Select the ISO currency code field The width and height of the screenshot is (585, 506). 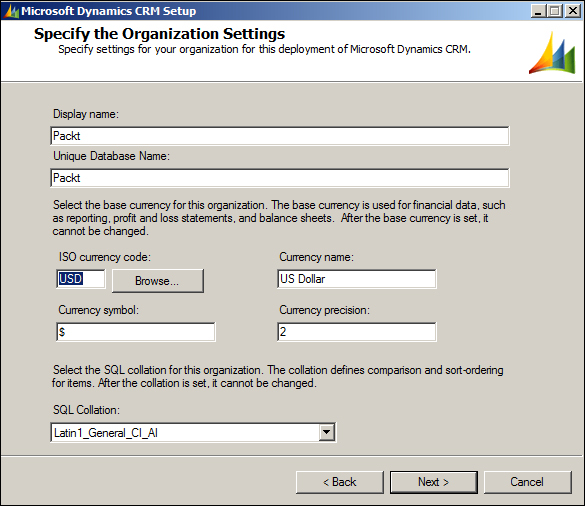[81, 279]
